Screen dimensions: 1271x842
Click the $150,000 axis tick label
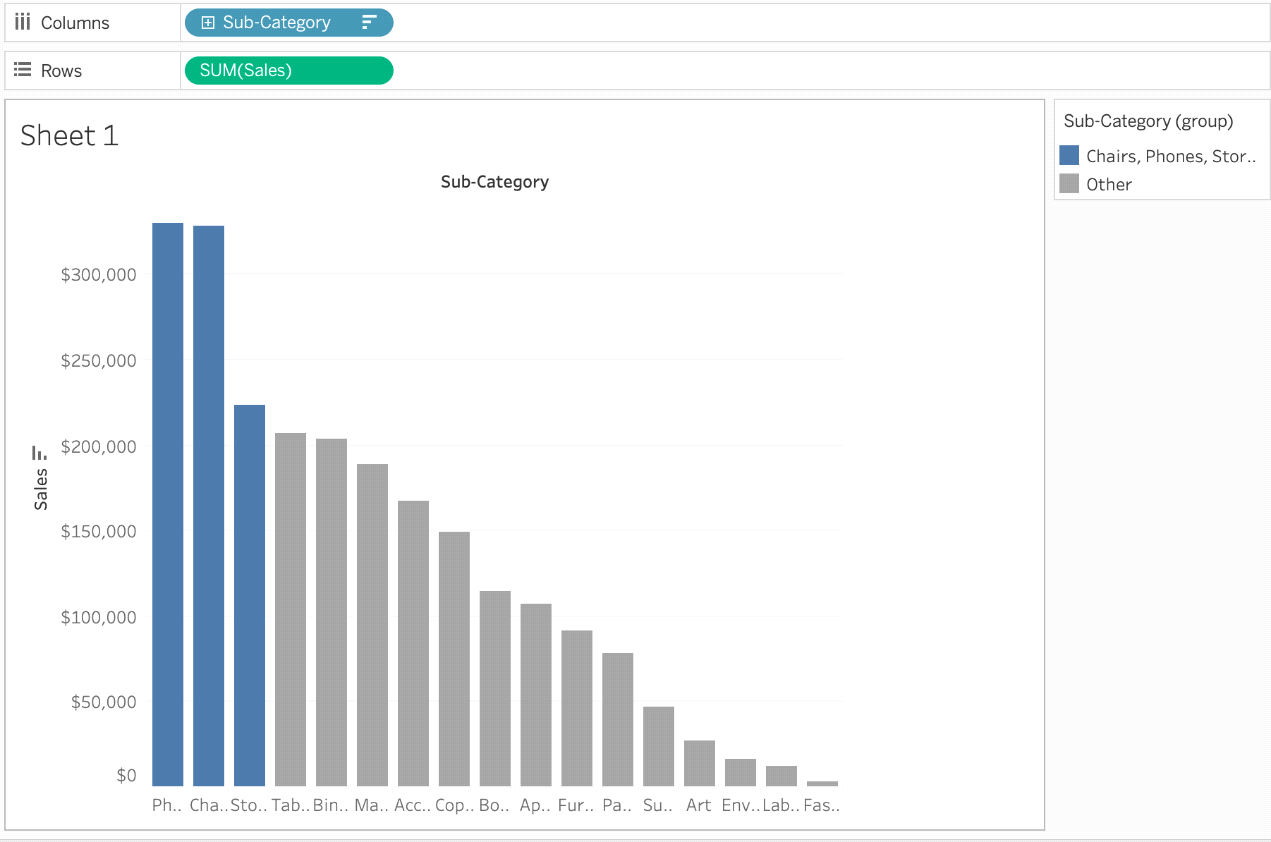(98, 531)
